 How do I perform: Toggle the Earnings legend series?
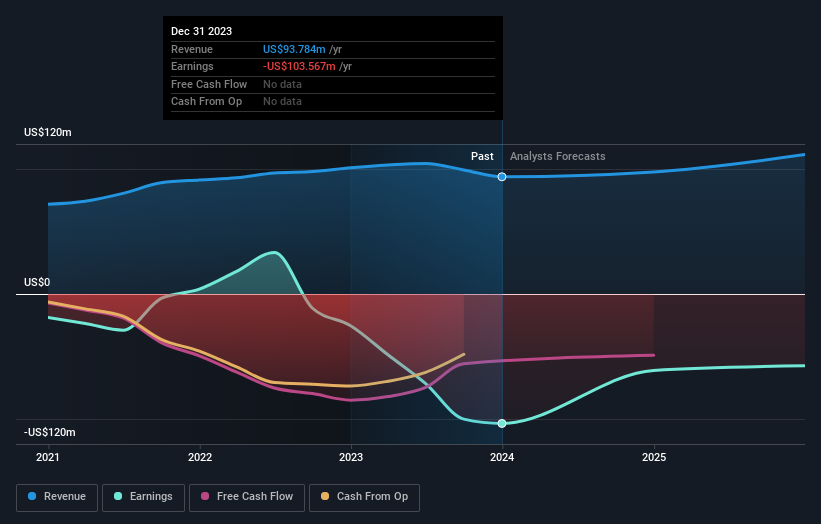pyautogui.click(x=143, y=497)
